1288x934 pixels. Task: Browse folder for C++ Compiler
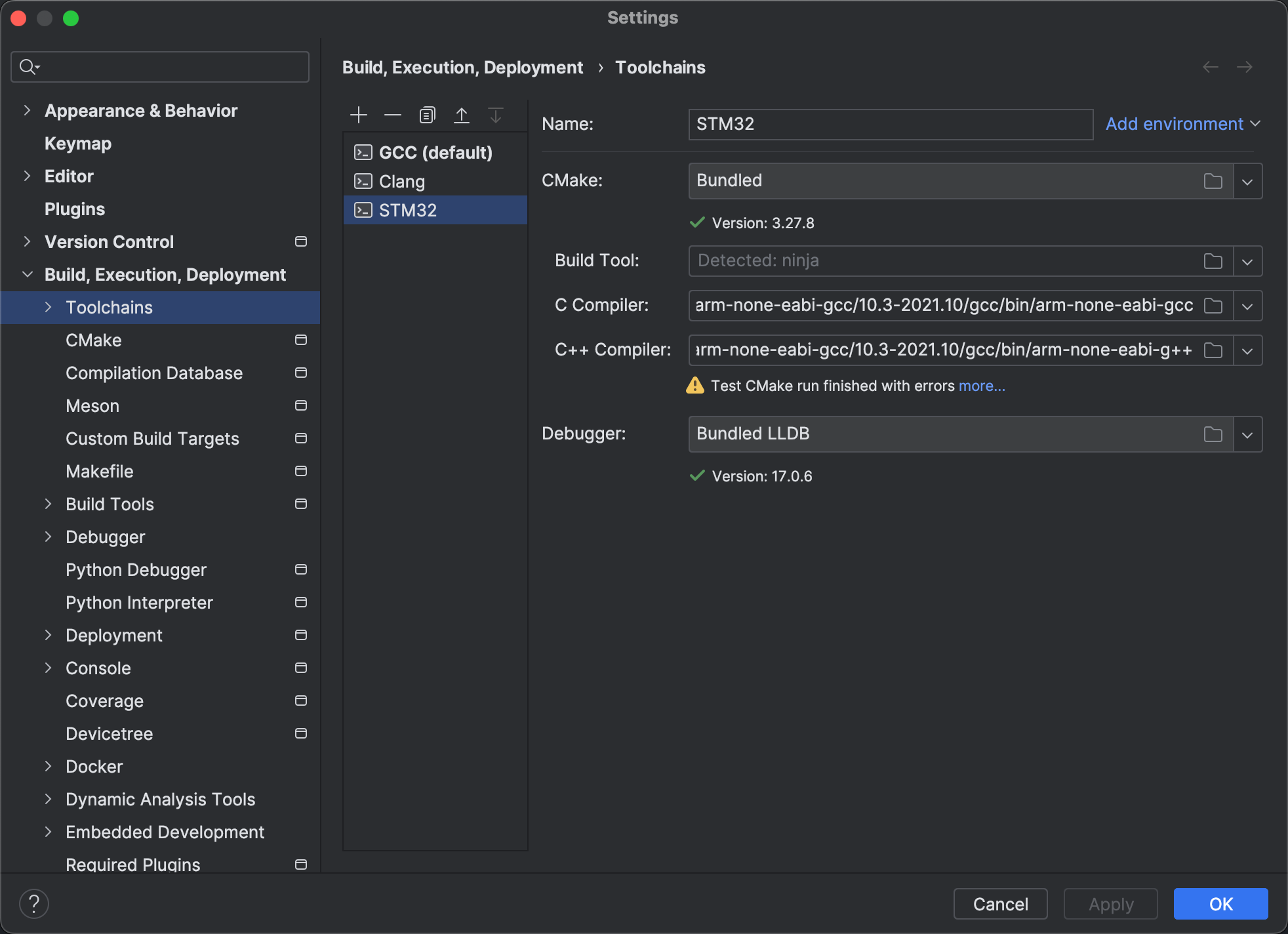[1213, 350]
